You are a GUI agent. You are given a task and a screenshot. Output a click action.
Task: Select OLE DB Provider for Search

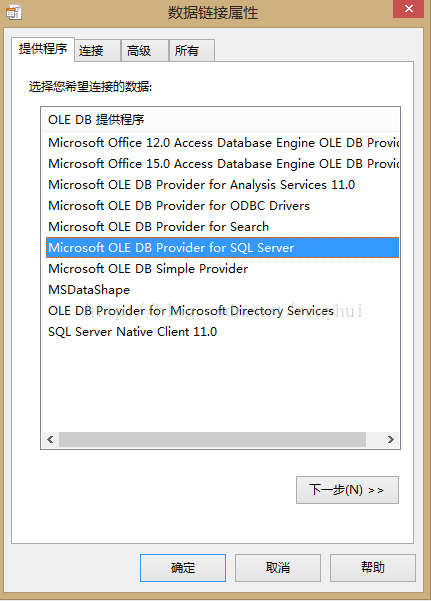222,227
